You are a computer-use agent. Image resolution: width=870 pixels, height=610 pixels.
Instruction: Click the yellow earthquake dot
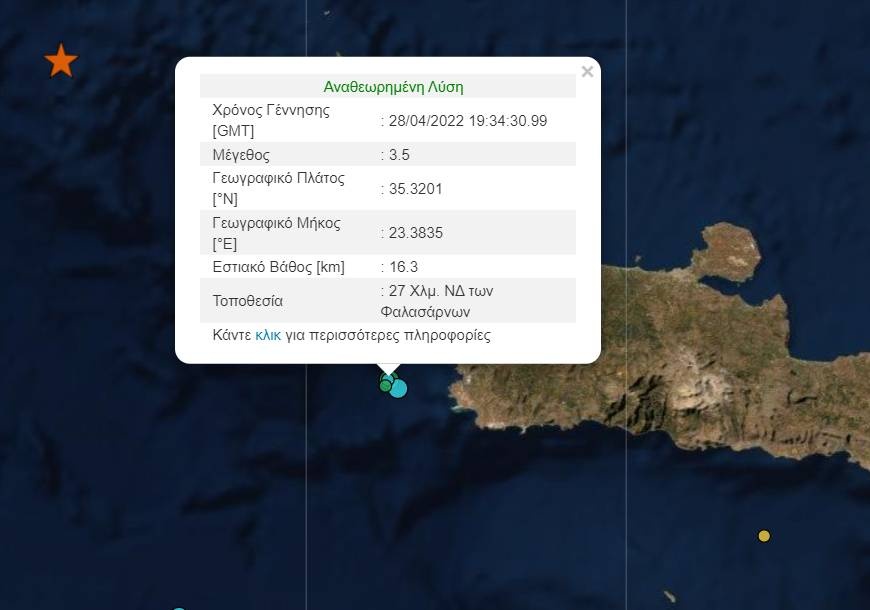pyautogui.click(x=764, y=536)
